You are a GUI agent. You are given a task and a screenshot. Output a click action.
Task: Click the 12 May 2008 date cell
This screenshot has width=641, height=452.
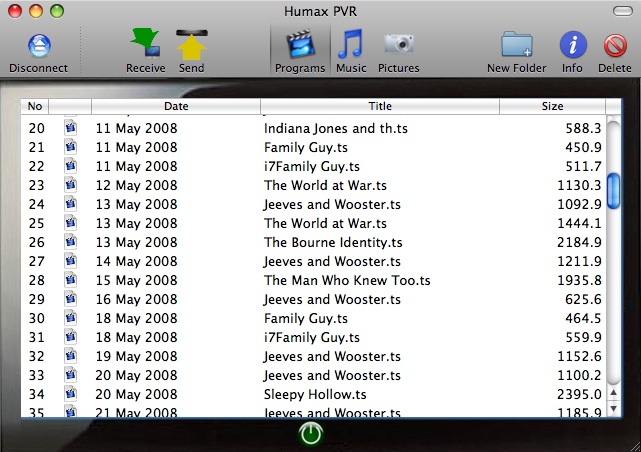tap(137, 185)
